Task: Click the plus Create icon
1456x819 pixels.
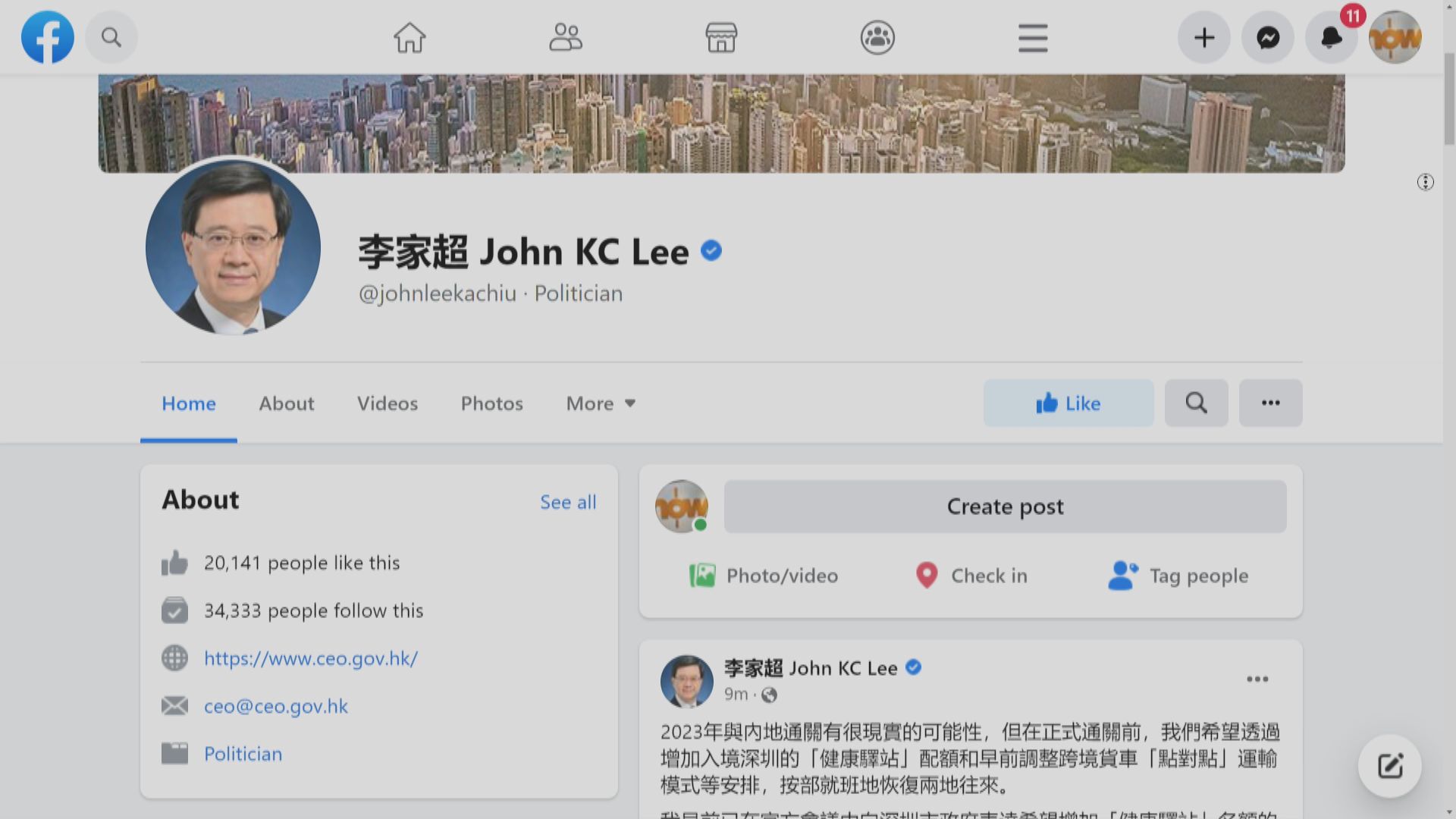Action: pyautogui.click(x=1203, y=37)
